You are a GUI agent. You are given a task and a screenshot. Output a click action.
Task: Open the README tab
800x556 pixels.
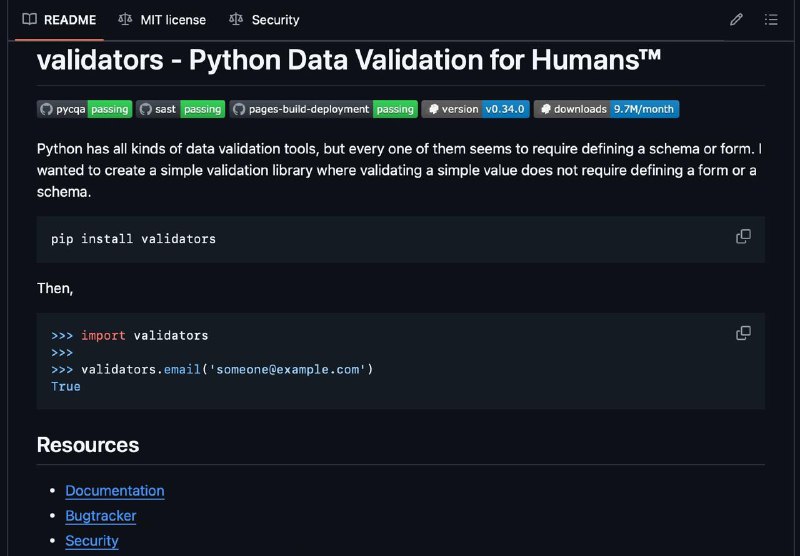(59, 20)
